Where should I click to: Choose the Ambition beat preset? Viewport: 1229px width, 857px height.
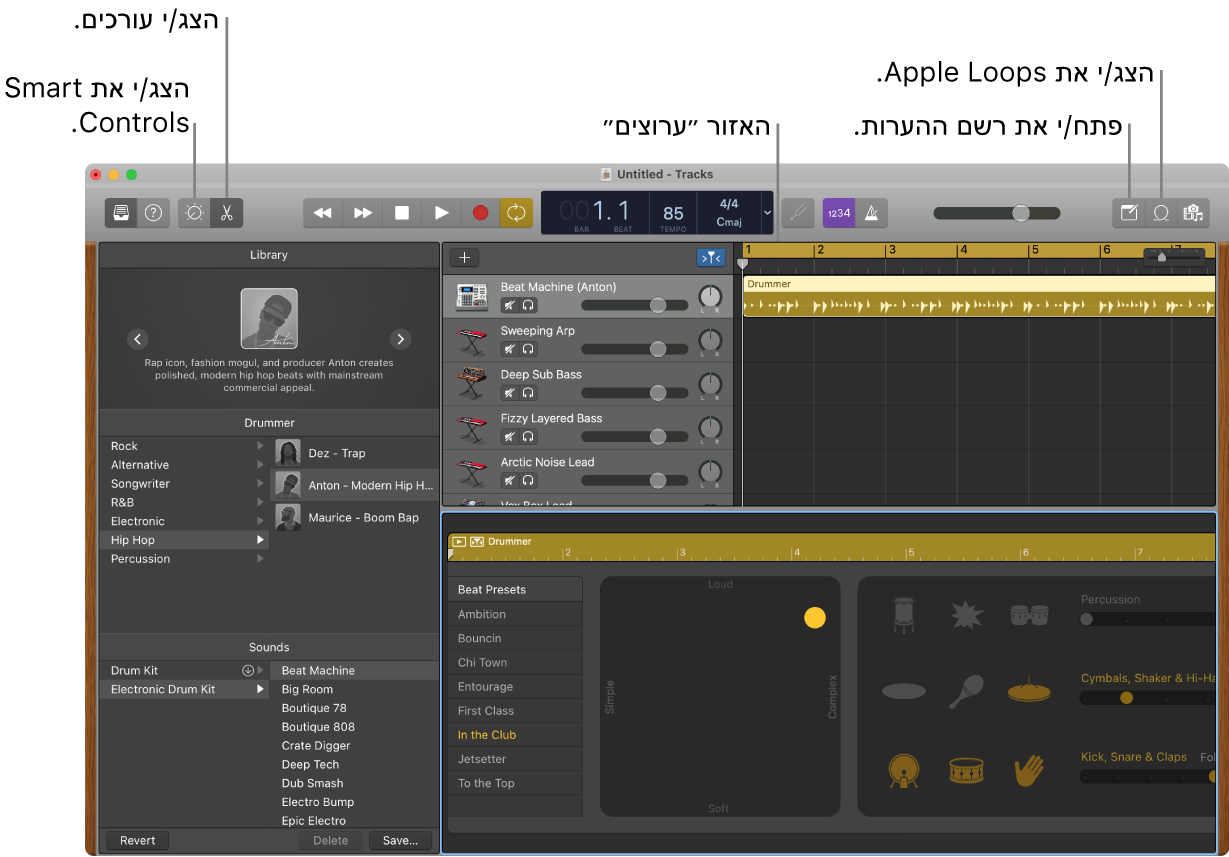(x=515, y=615)
